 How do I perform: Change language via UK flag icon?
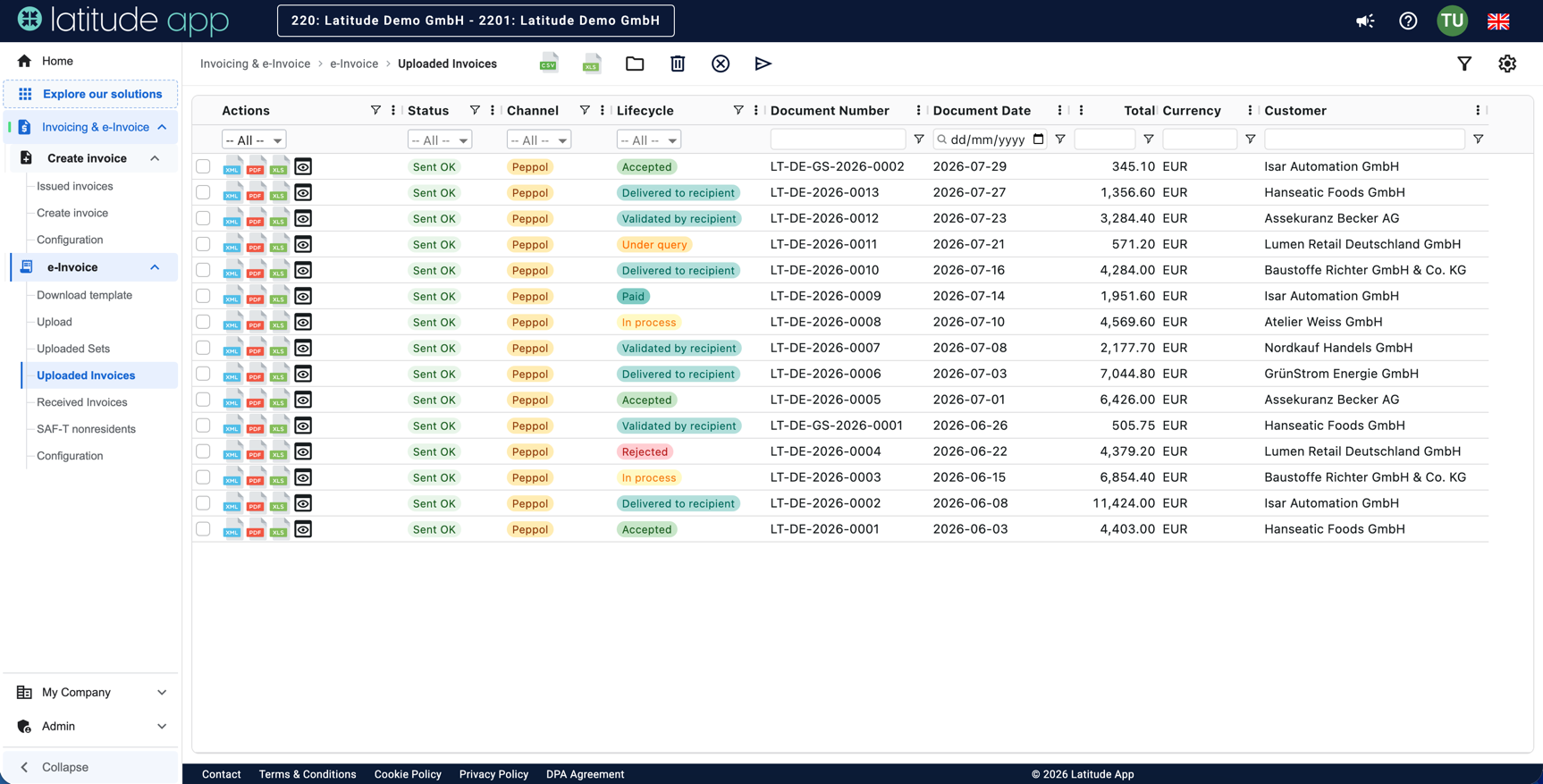click(1498, 21)
